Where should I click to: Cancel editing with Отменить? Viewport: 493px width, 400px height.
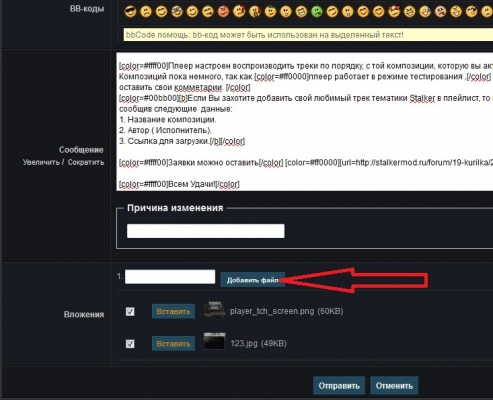[394, 386]
